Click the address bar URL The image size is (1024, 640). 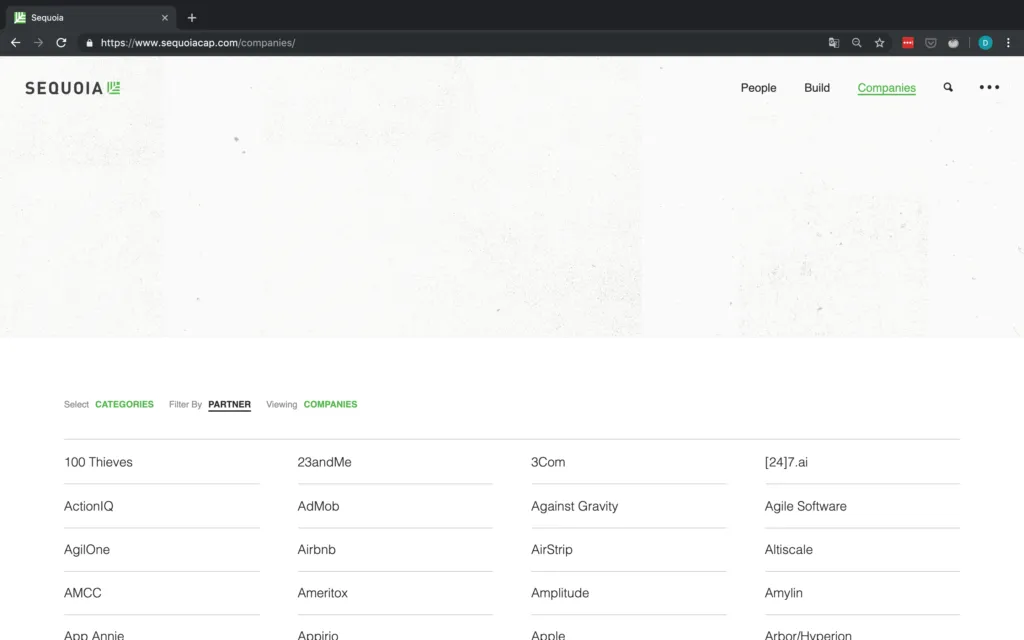(x=198, y=42)
